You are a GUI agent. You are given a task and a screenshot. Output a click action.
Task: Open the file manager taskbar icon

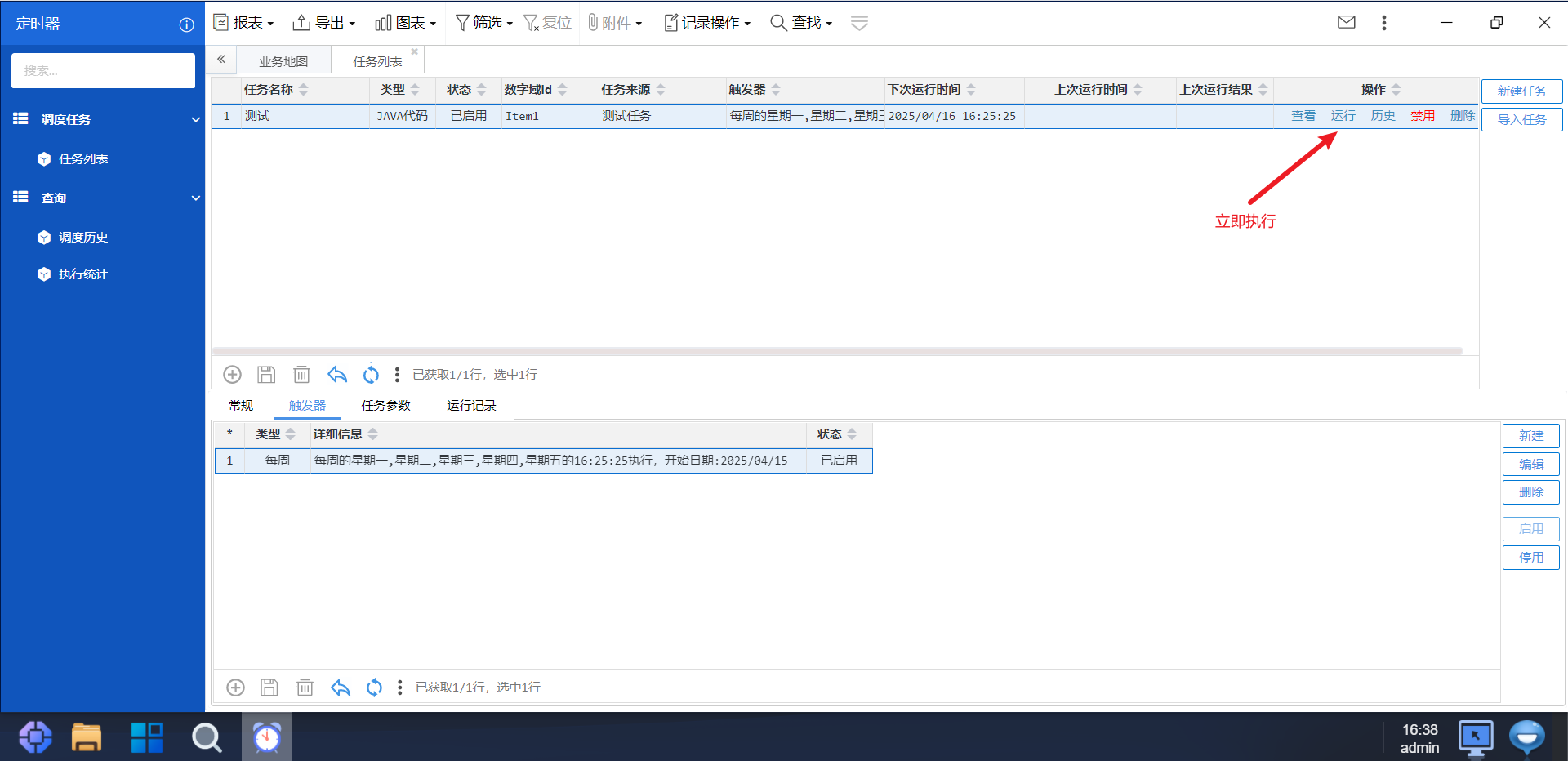point(86,737)
